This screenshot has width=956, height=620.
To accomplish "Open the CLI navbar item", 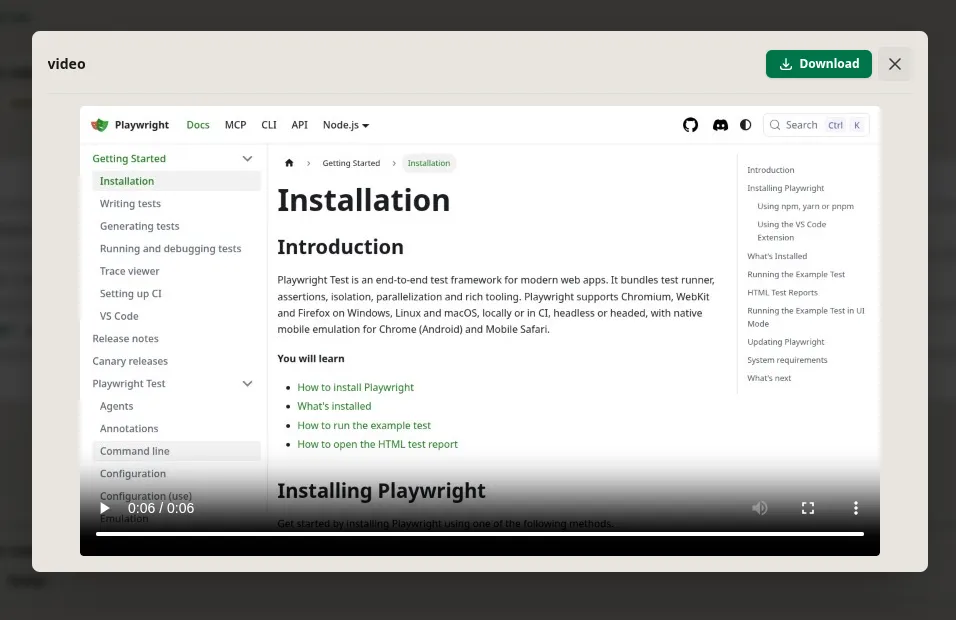I will click(269, 125).
